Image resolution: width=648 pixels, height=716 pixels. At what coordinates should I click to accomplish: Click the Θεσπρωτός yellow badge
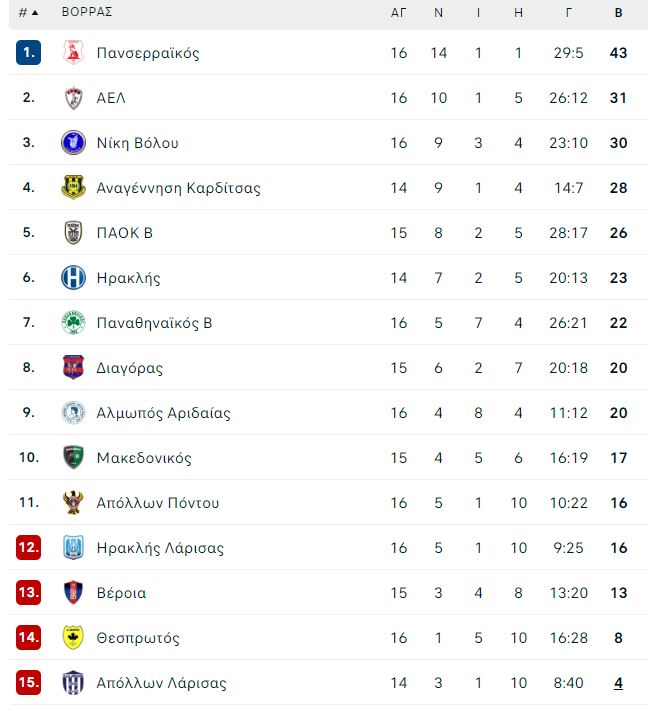(x=73, y=637)
